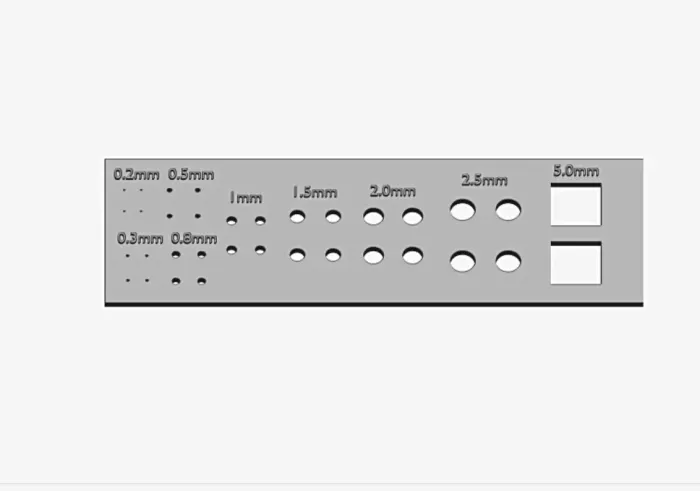700x491 pixels.
Task: Select the plate's dark bottom edge
Action: [374, 304]
